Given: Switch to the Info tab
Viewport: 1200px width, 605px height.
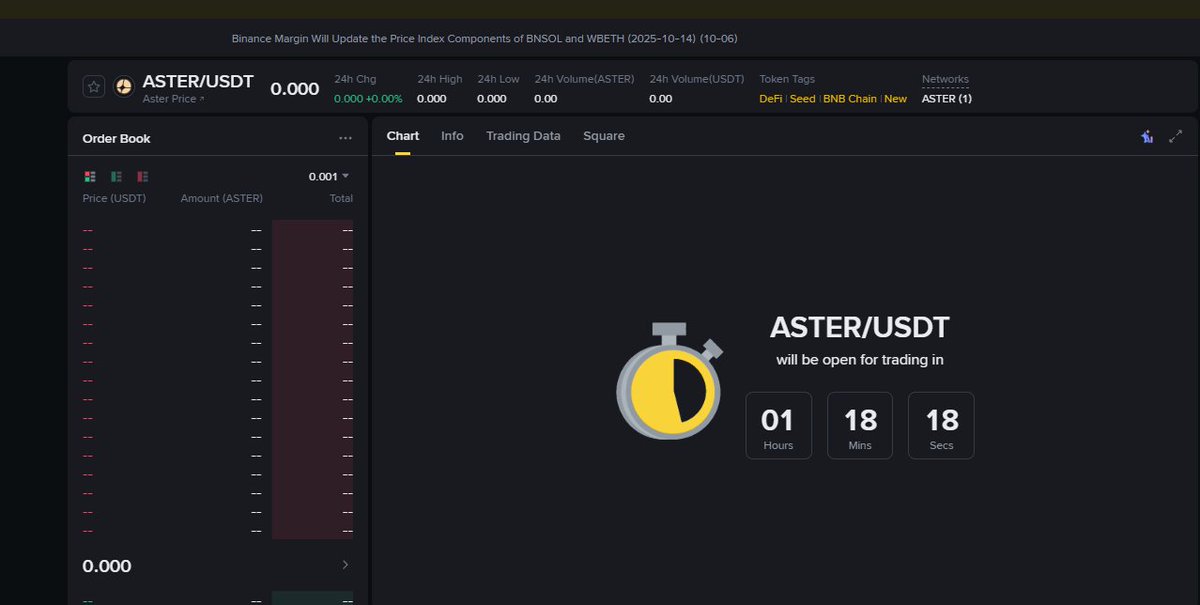Looking at the screenshot, I should (452, 136).
